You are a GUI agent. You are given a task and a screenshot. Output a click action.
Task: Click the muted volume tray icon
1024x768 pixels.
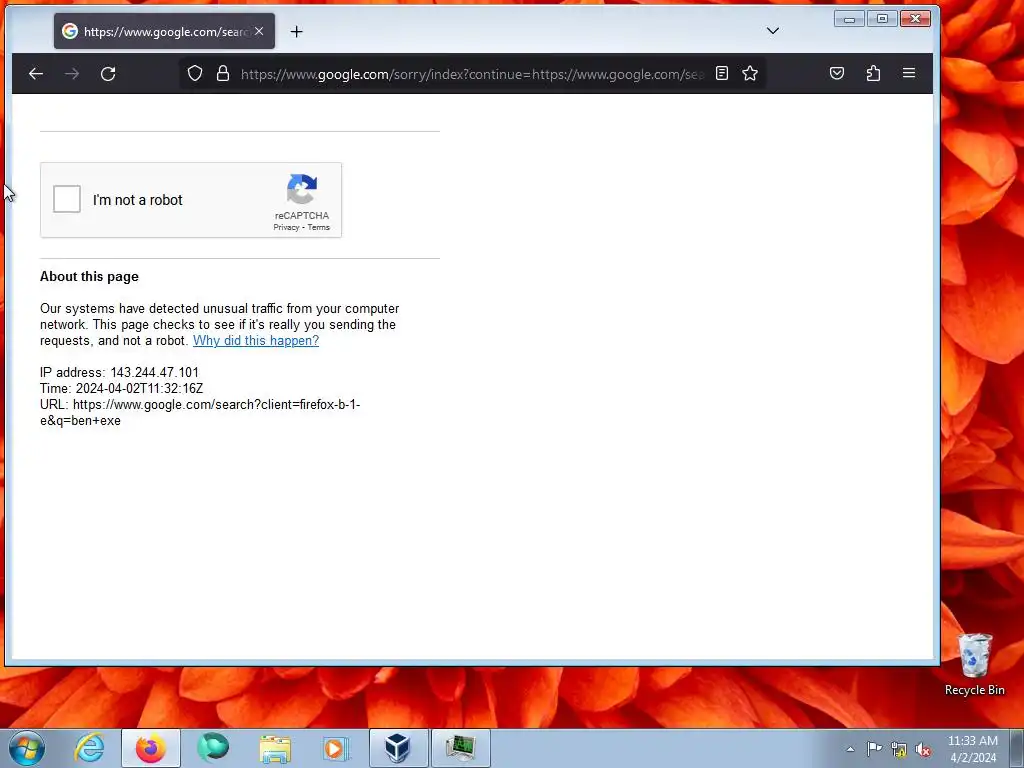(923, 749)
